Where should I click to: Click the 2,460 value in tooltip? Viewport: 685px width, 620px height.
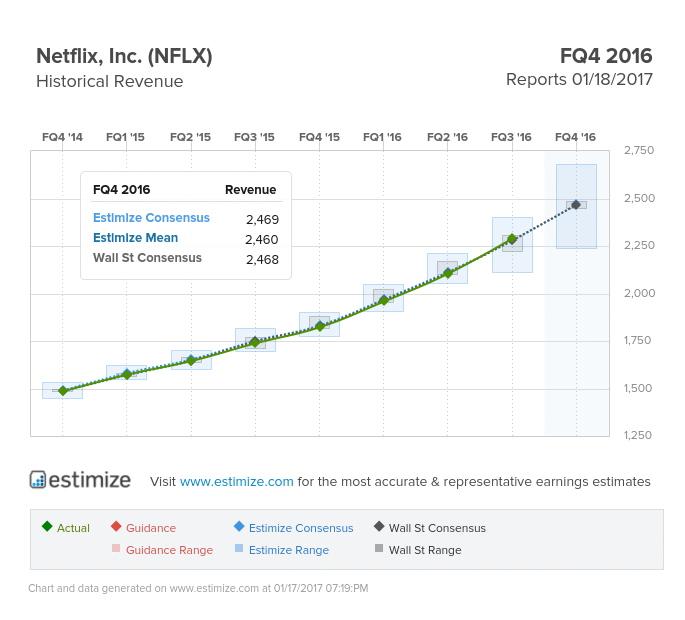tap(262, 239)
